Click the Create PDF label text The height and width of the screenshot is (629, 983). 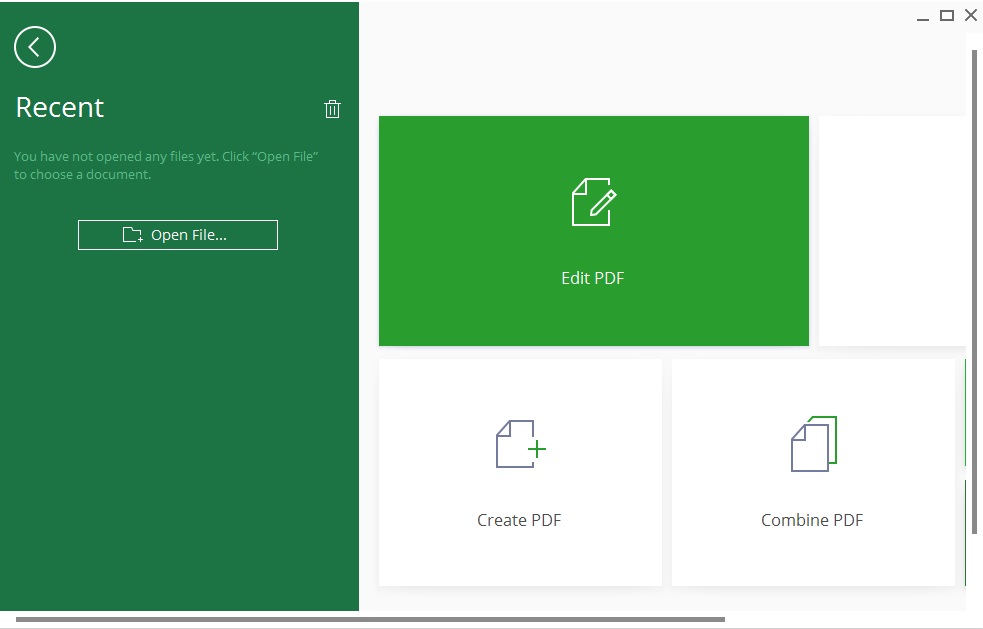(519, 520)
